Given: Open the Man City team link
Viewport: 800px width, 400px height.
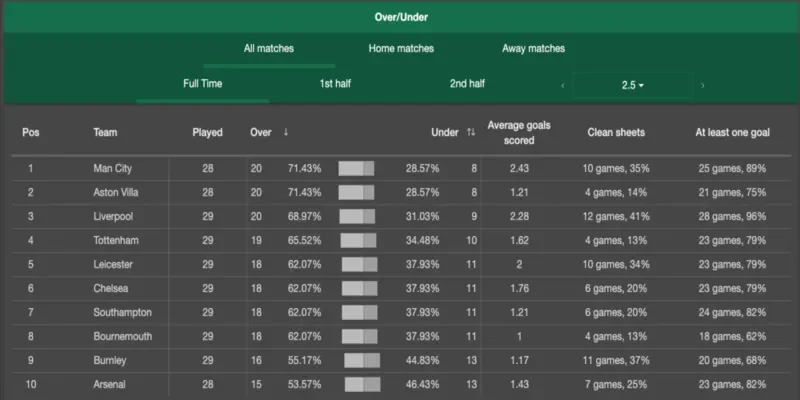Looking at the screenshot, I should click(112, 168).
